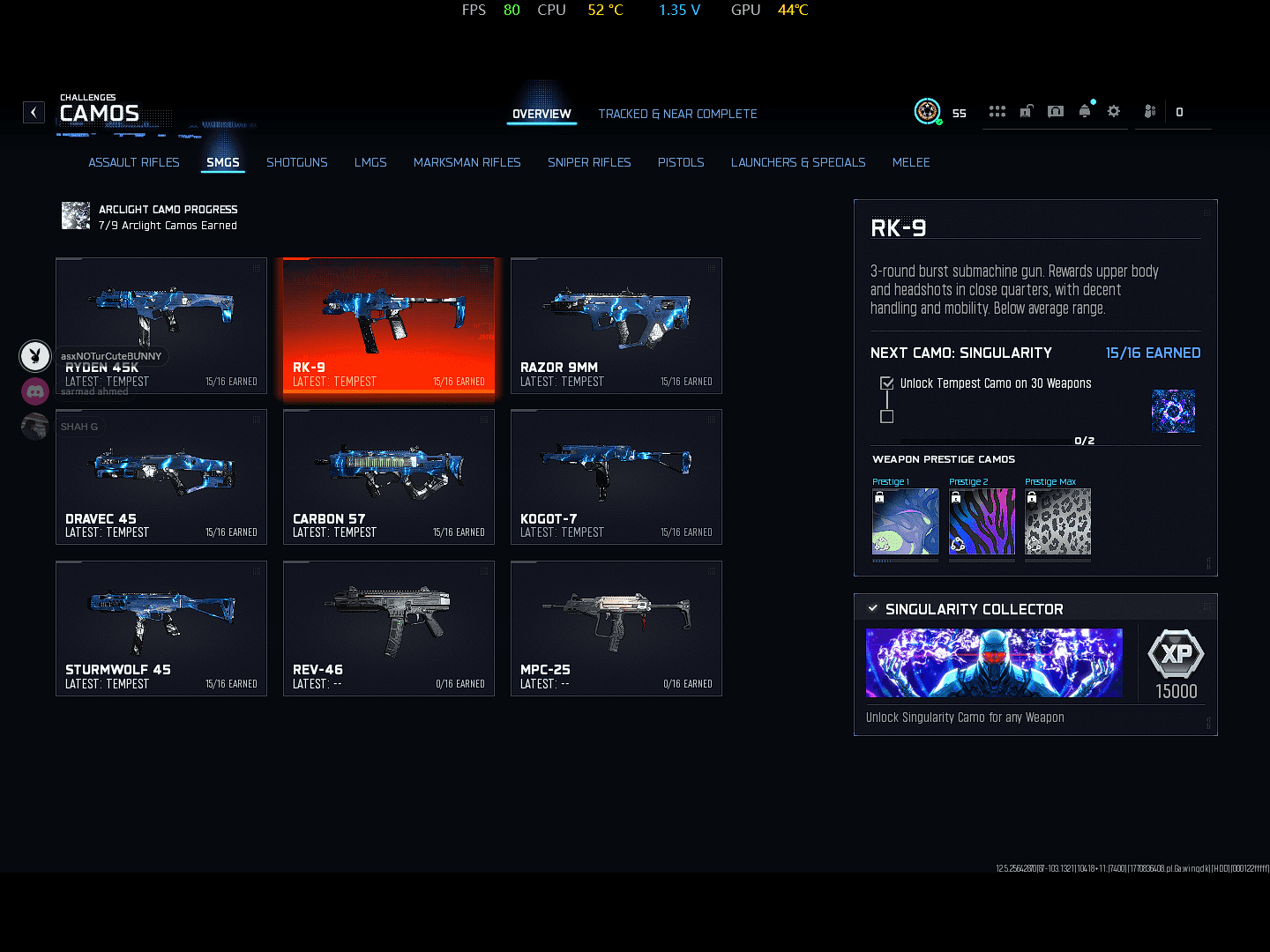Open the apps grid icon near player level
The image size is (1270, 952).
[x=997, y=111]
